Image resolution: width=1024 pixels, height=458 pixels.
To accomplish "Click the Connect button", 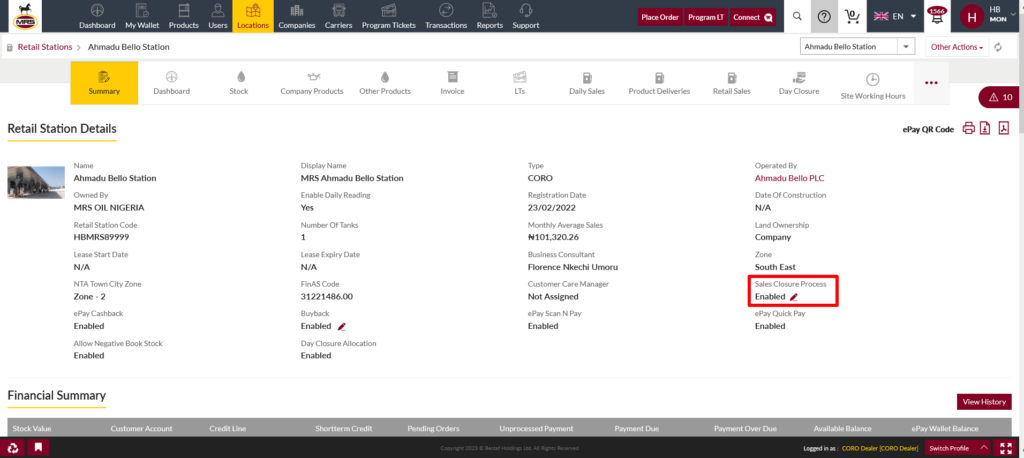I will (x=752, y=17).
